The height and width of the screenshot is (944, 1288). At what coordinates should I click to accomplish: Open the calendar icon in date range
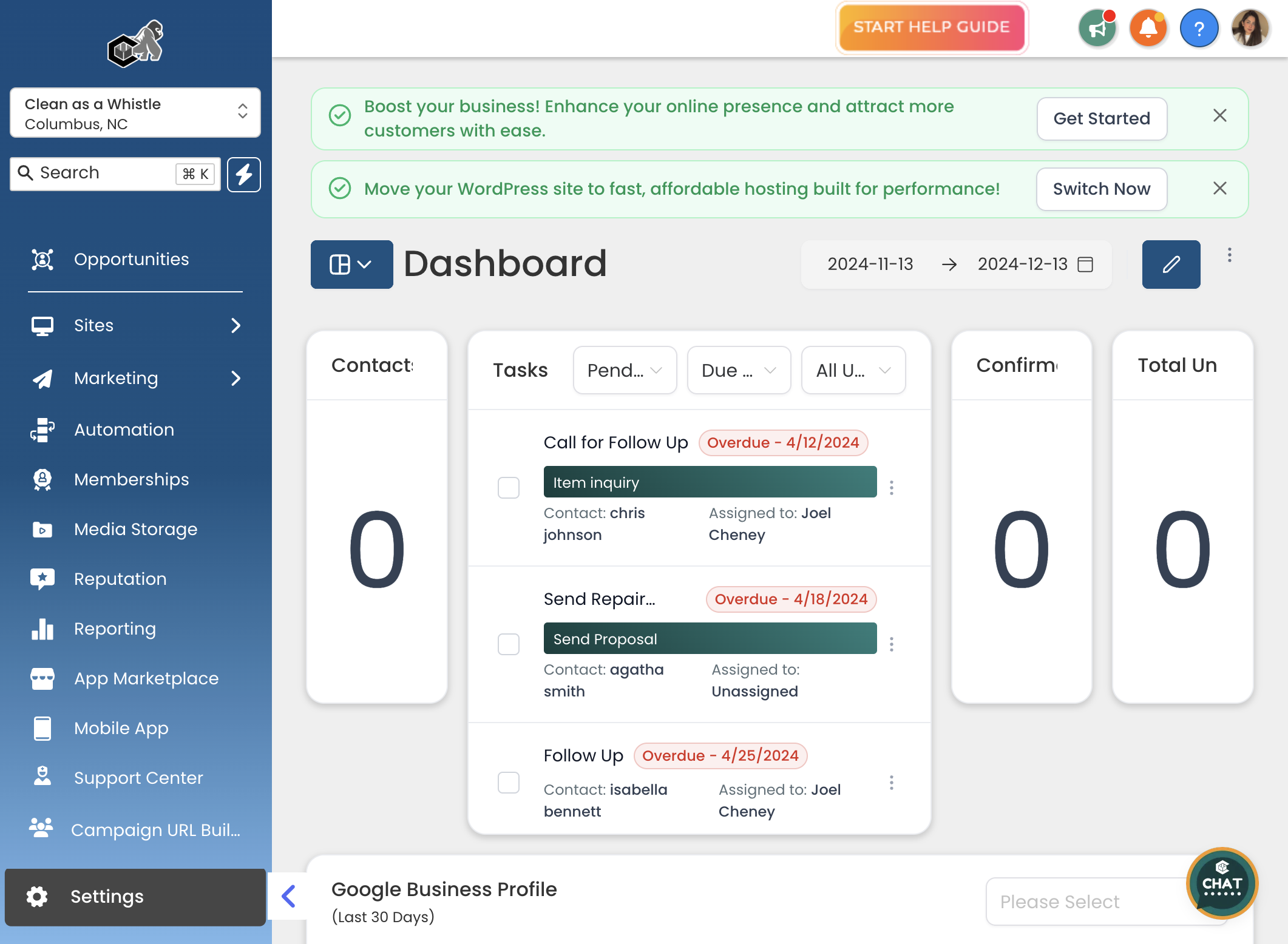click(1085, 265)
